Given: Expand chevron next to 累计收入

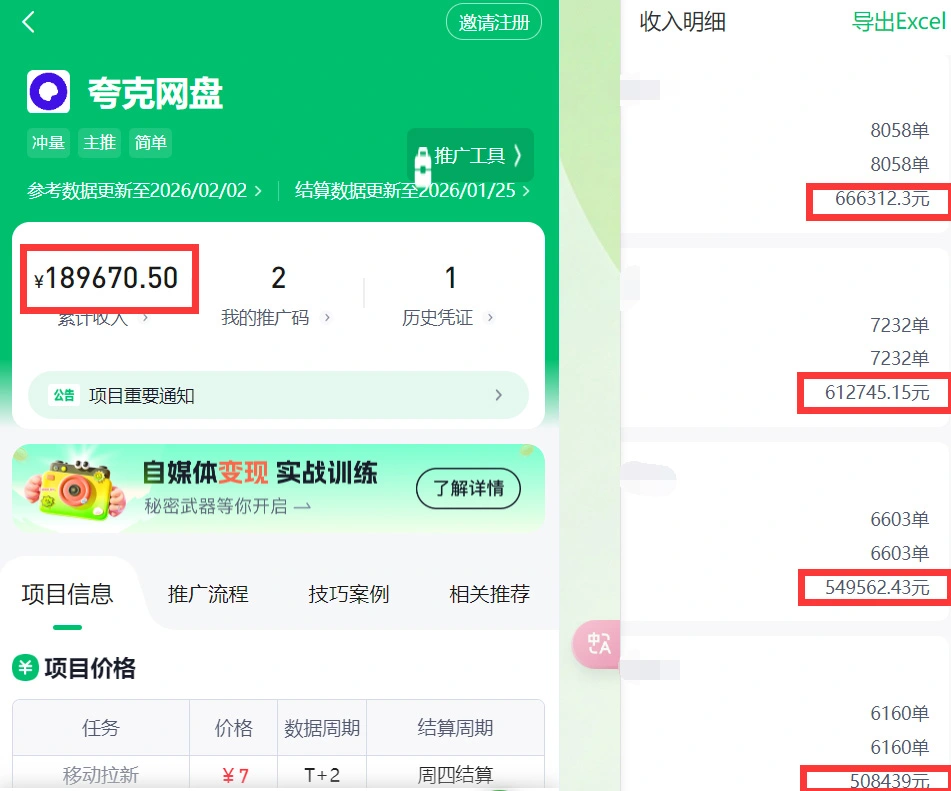Looking at the screenshot, I should 144,317.
